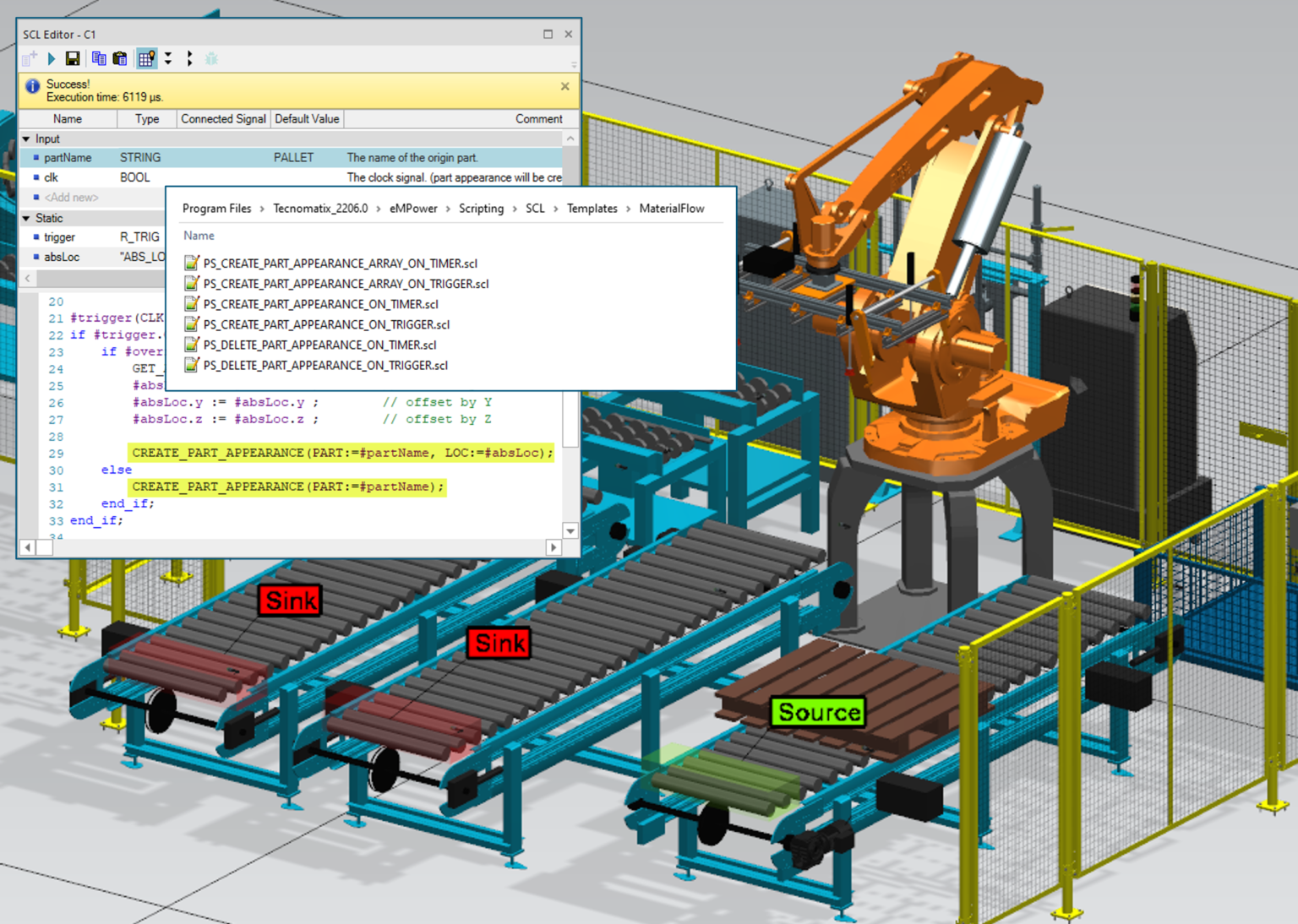Click the Default Value column header
Screen dimensions: 1298x924
(x=307, y=119)
